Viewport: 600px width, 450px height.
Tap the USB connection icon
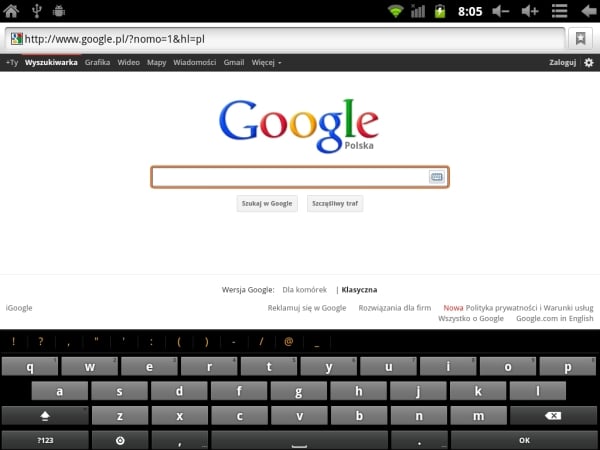pyautogui.click(x=37, y=11)
